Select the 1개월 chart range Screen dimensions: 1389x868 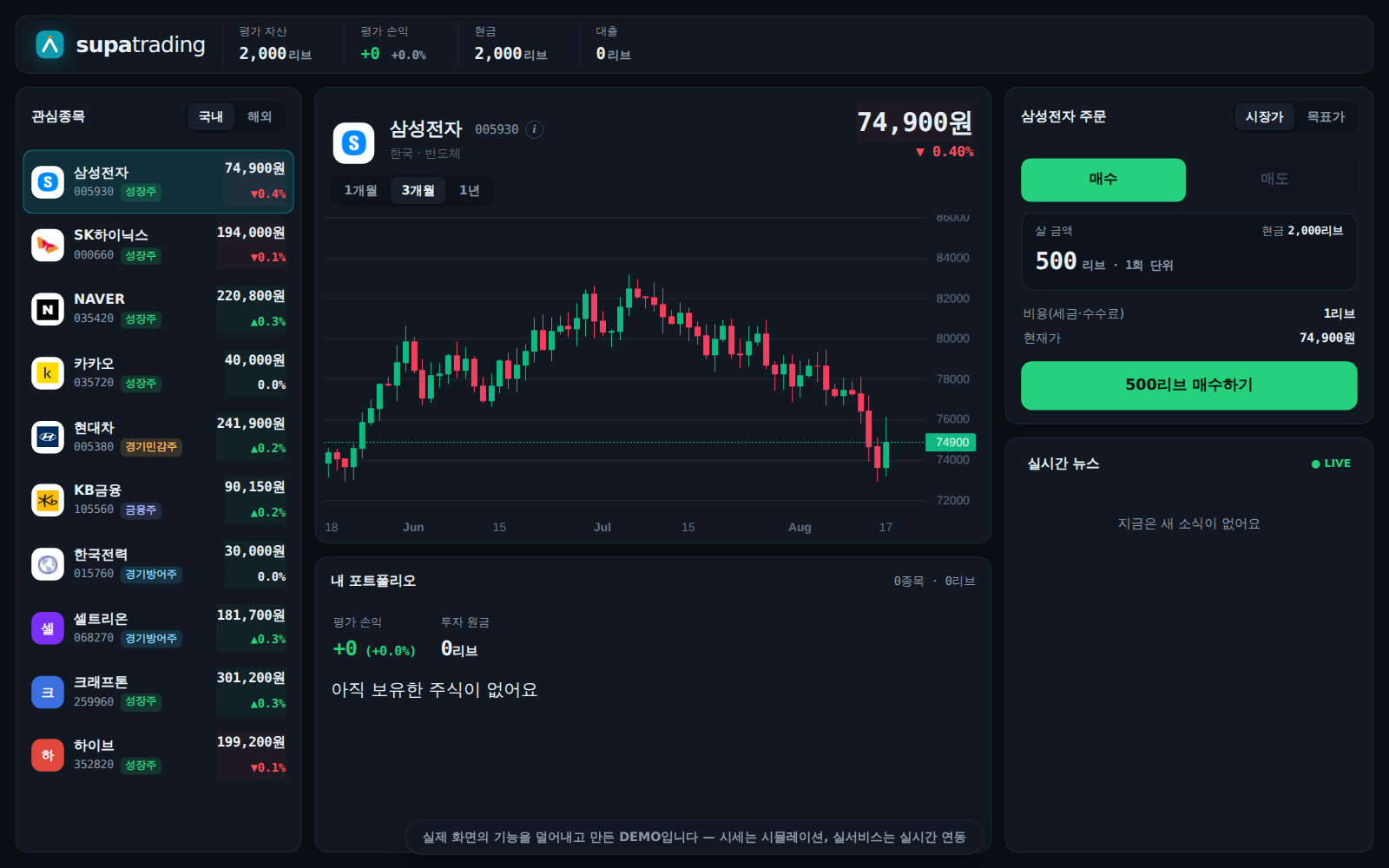(x=360, y=190)
